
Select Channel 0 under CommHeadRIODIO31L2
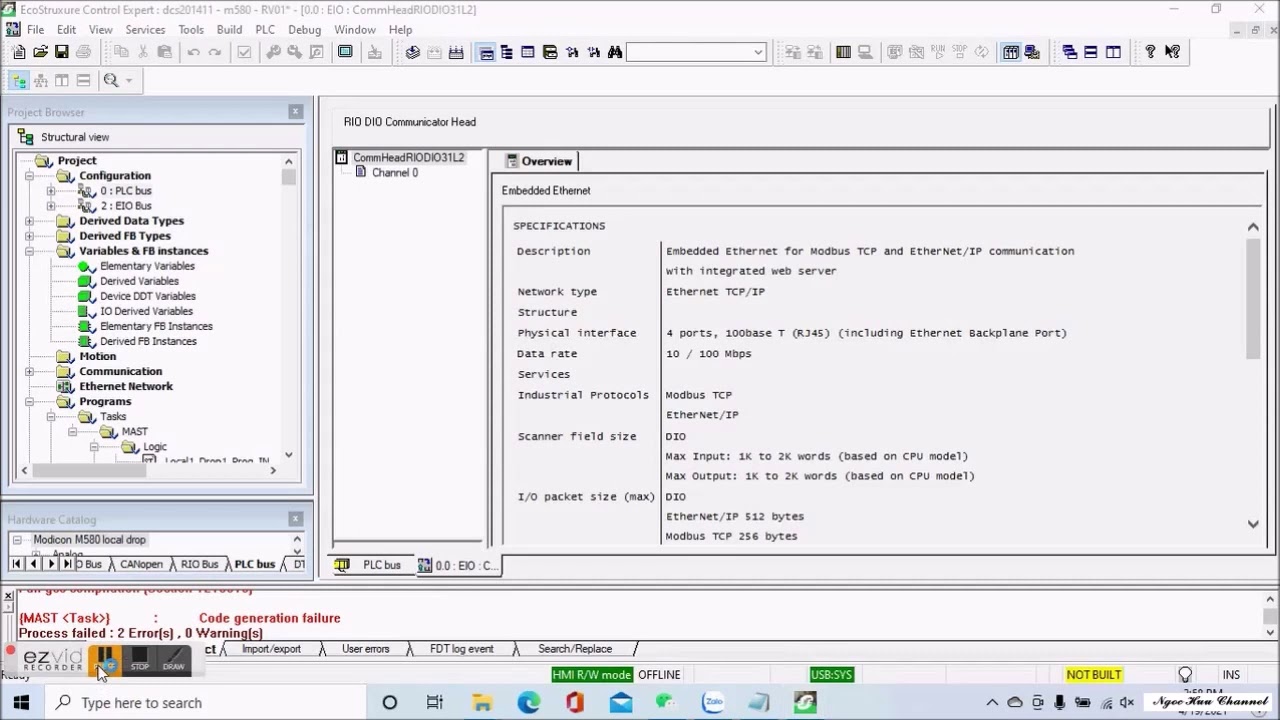point(395,173)
